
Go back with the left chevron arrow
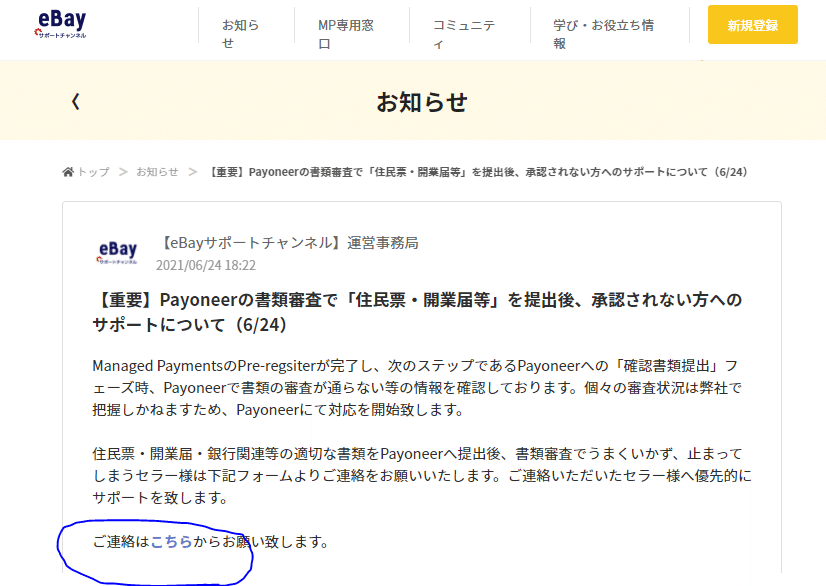click(x=76, y=101)
